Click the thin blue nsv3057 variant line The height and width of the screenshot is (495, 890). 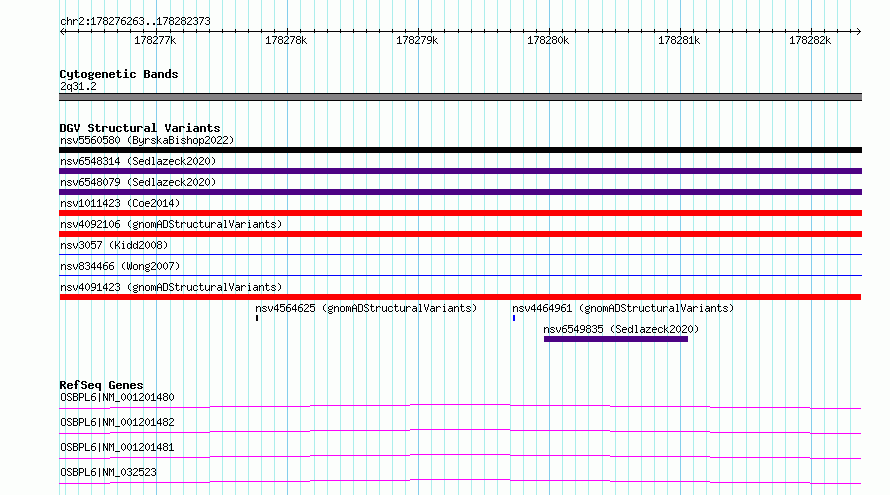pyautogui.click(x=460, y=254)
